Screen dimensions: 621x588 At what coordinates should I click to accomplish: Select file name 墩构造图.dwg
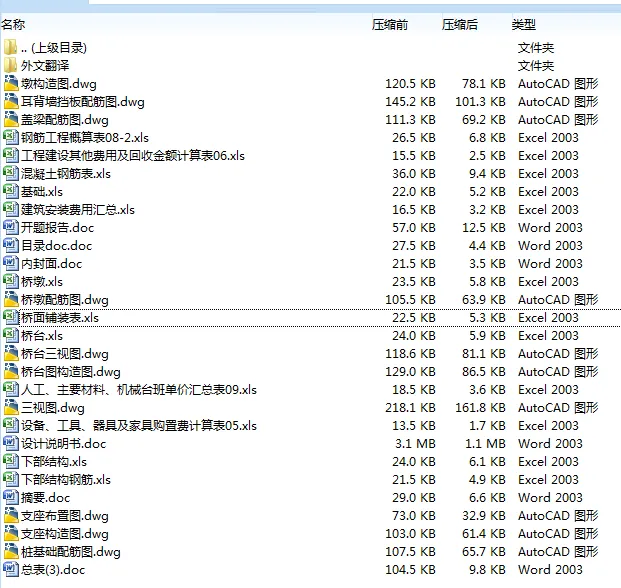[x=59, y=84]
